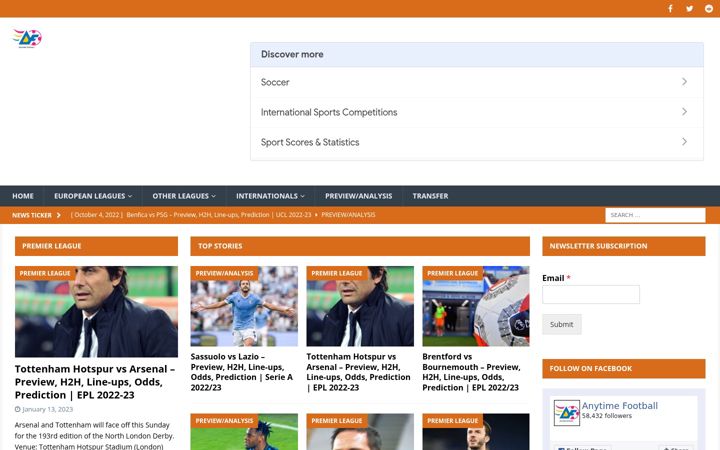This screenshot has height=450, width=720.
Task: Open Sport Scores & Statistics chevron
Action: [x=684, y=142]
